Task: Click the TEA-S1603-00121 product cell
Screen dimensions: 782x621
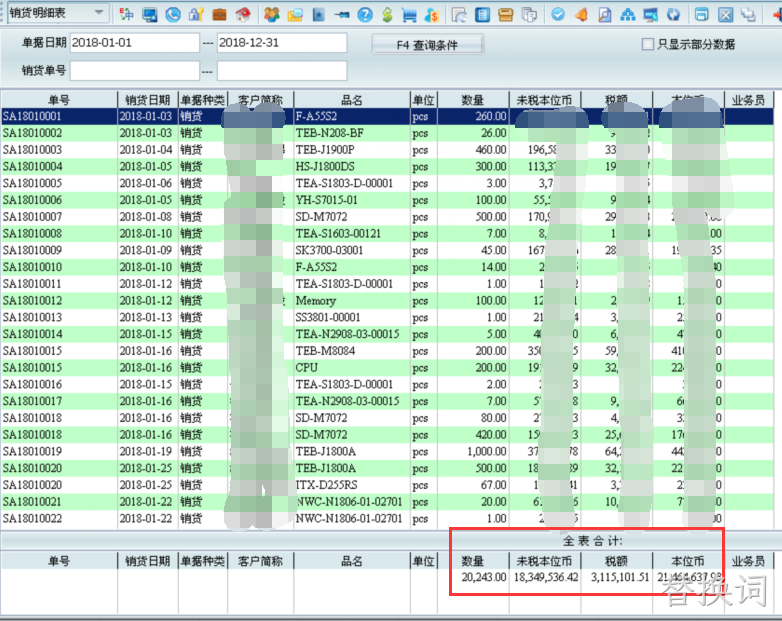Action: pos(338,233)
